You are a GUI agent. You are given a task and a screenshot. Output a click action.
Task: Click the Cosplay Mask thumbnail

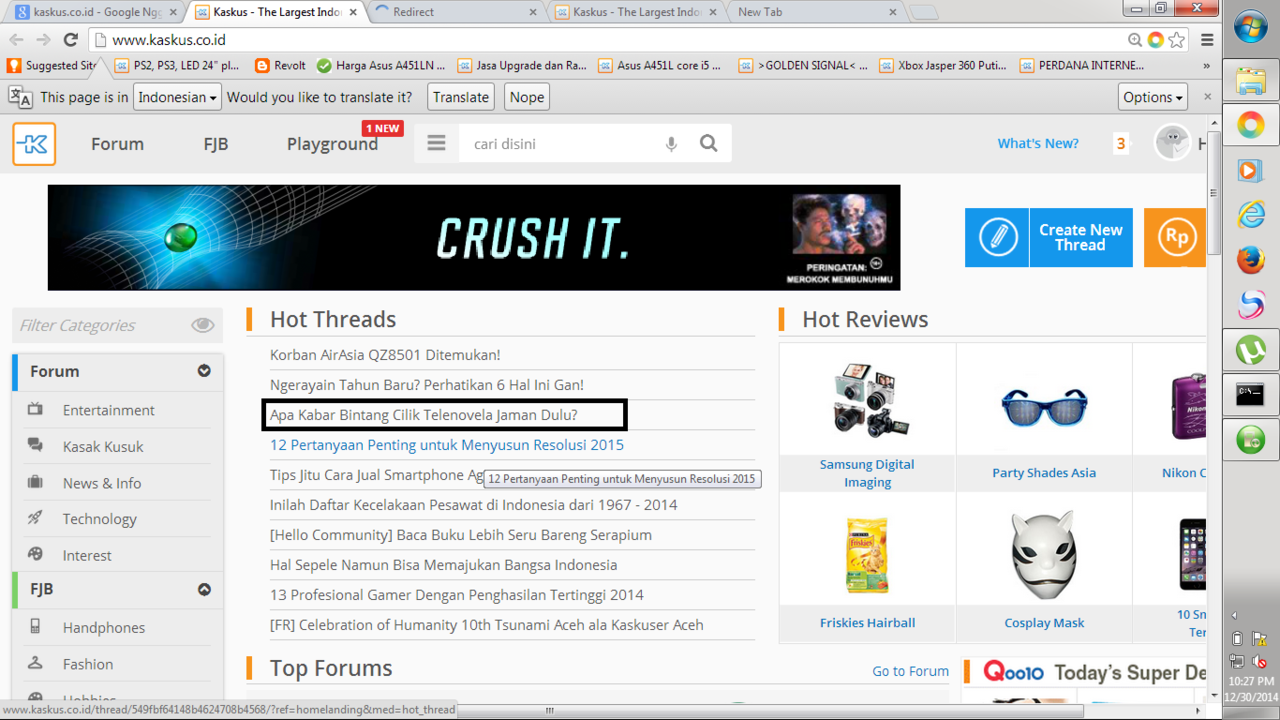point(1044,556)
